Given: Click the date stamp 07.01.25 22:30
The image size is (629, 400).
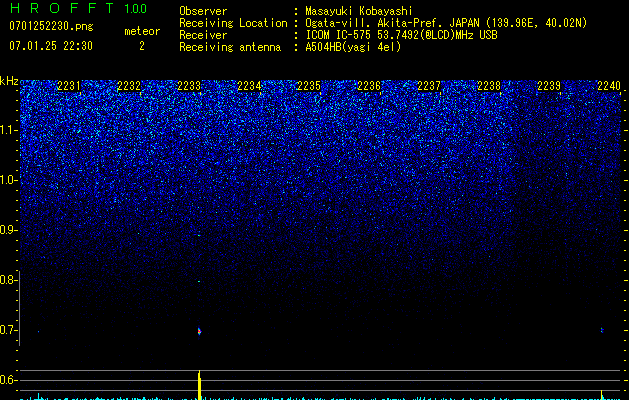Looking at the screenshot, I should coord(51,46).
